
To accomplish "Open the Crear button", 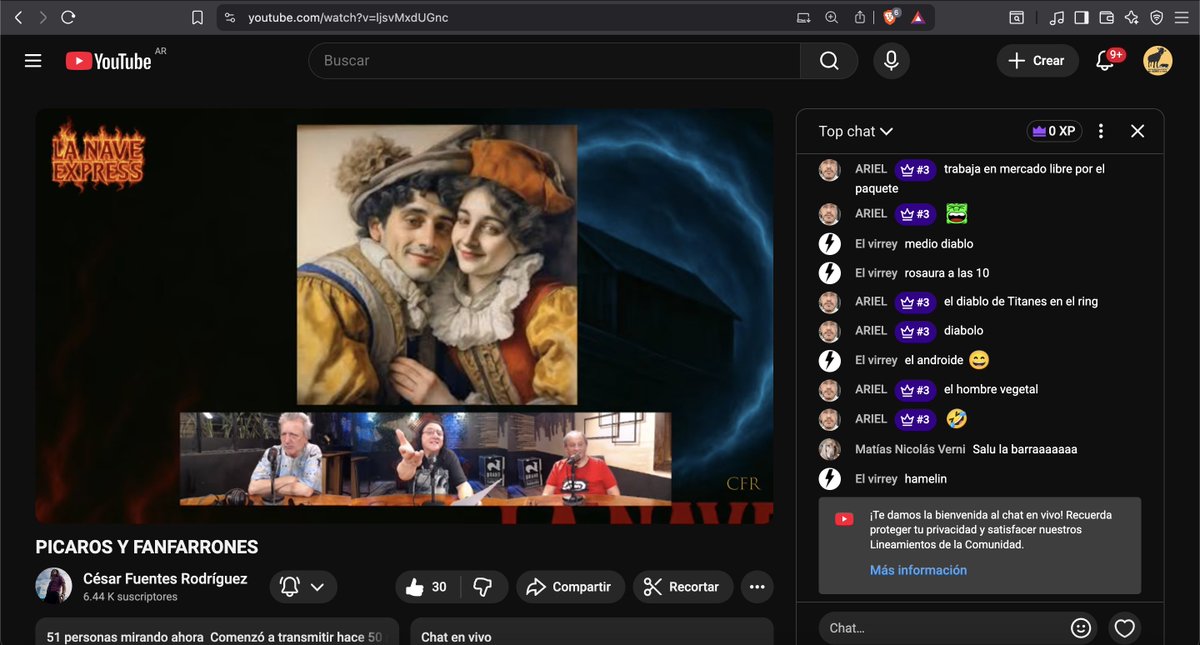I will pyautogui.click(x=1037, y=61).
